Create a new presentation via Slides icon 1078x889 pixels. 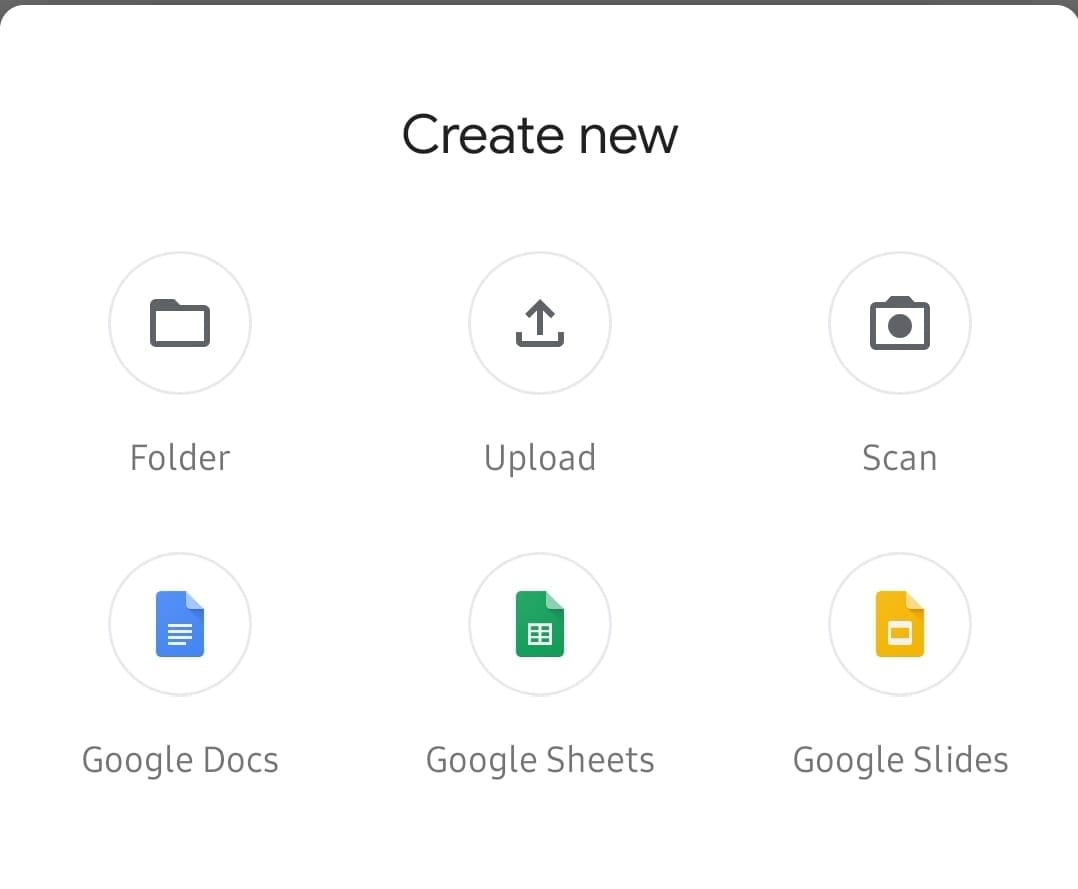point(899,624)
